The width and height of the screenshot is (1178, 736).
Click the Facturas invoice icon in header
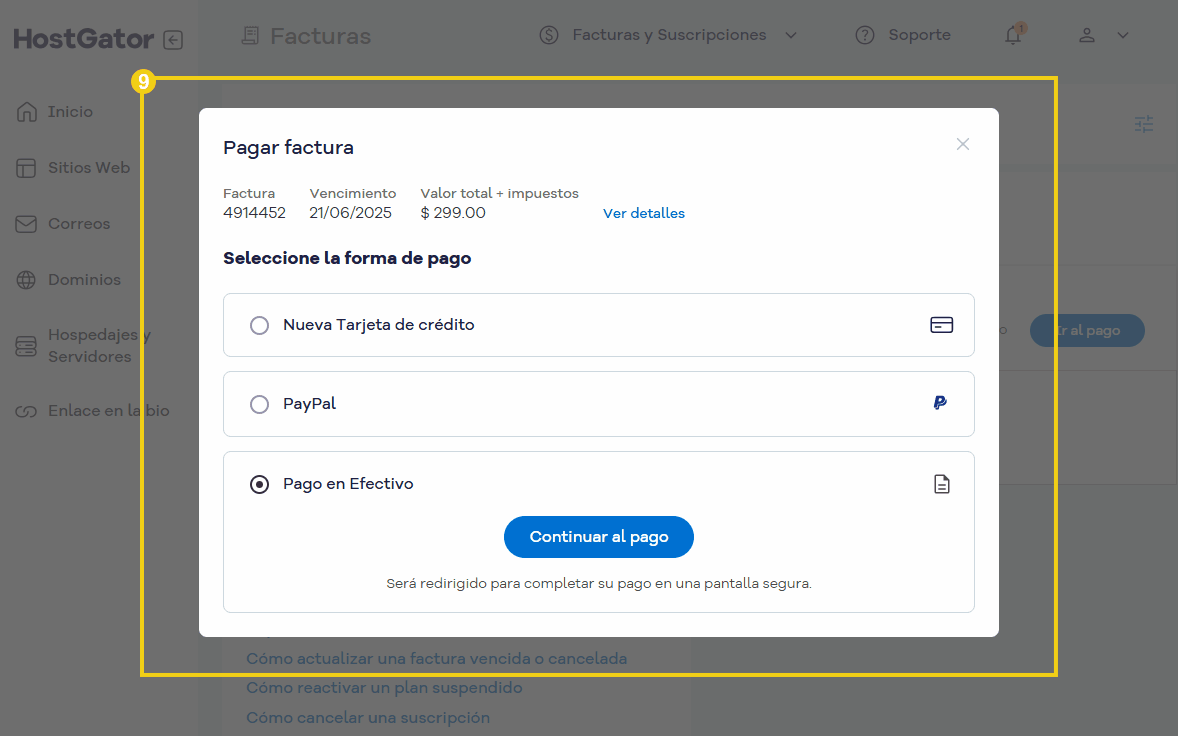250,36
